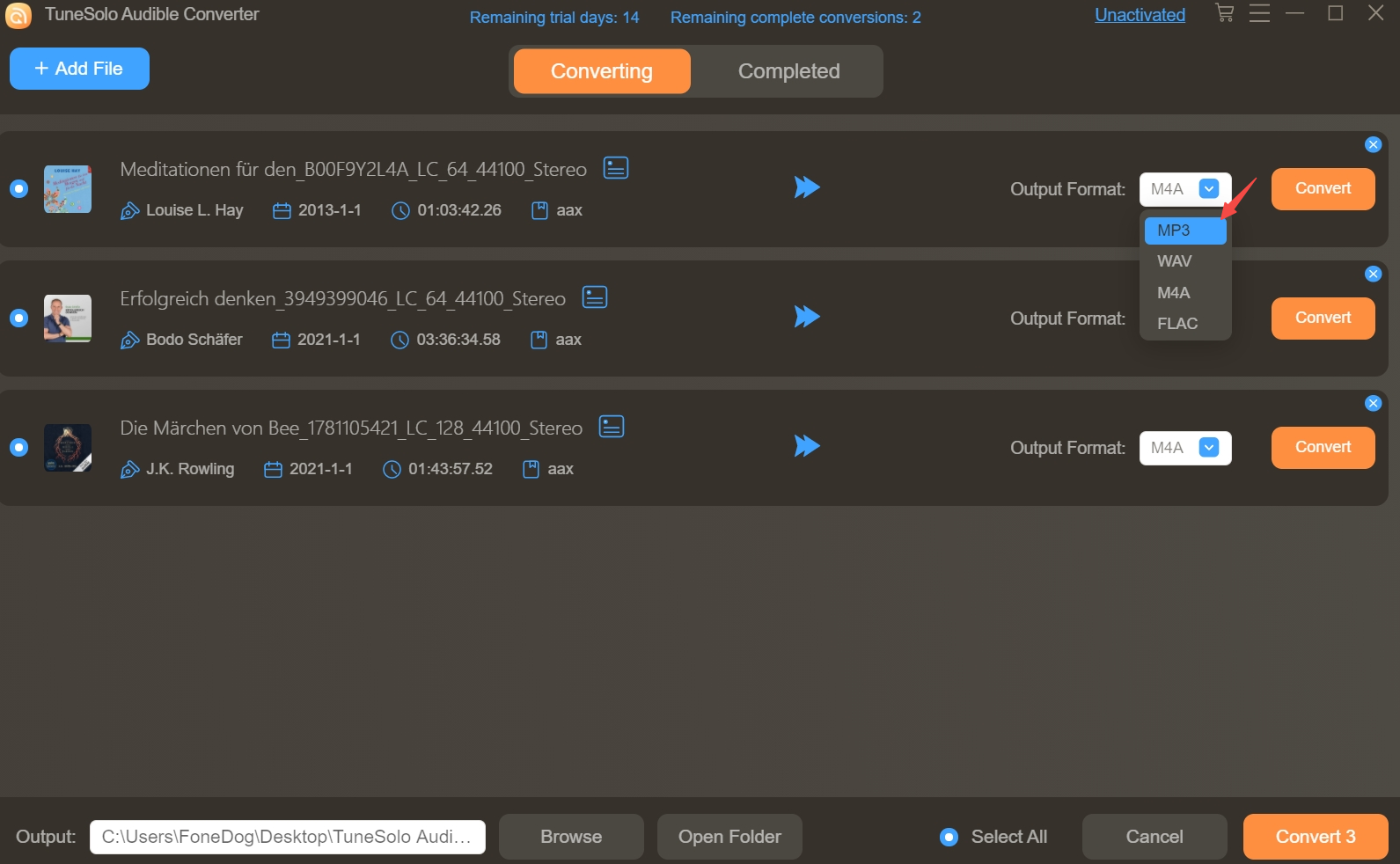Click the title Meditationen für den_B00F9Y2L4A_LC_64_44100_Stereo
The width and height of the screenshot is (1400, 864).
click(353, 169)
